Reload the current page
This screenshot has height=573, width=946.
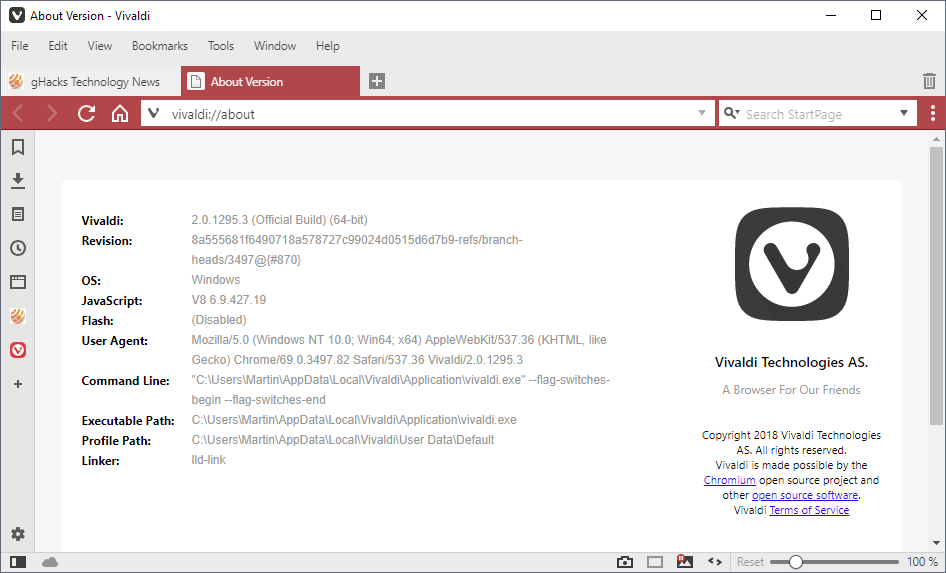86,113
